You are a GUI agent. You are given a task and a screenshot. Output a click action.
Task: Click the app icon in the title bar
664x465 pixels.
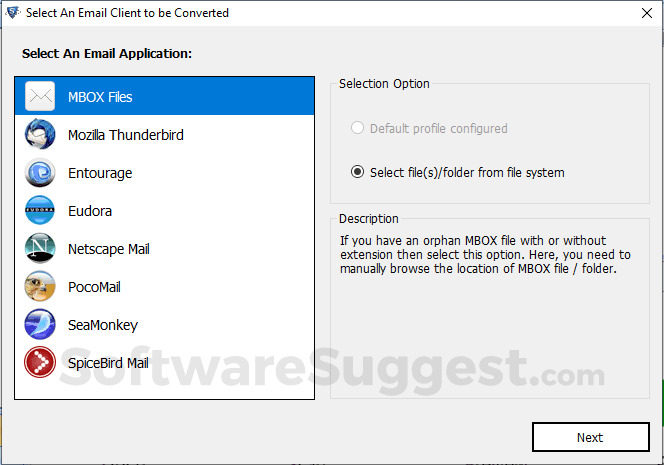click(13, 13)
